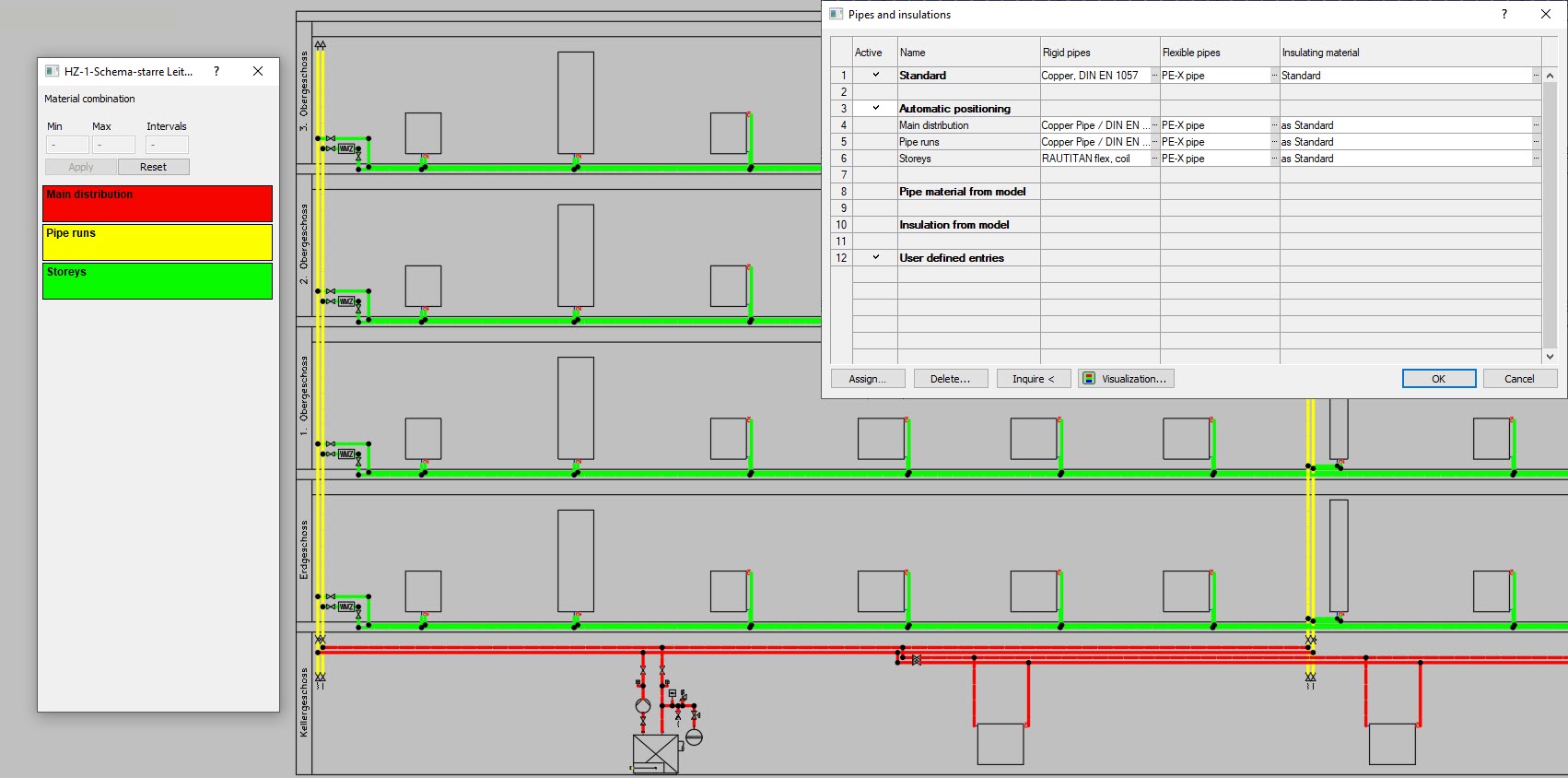This screenshot has height=778, width=1568.
Task: Click the circulation pump symbol in the basement
Action: [x=643, y=705]
